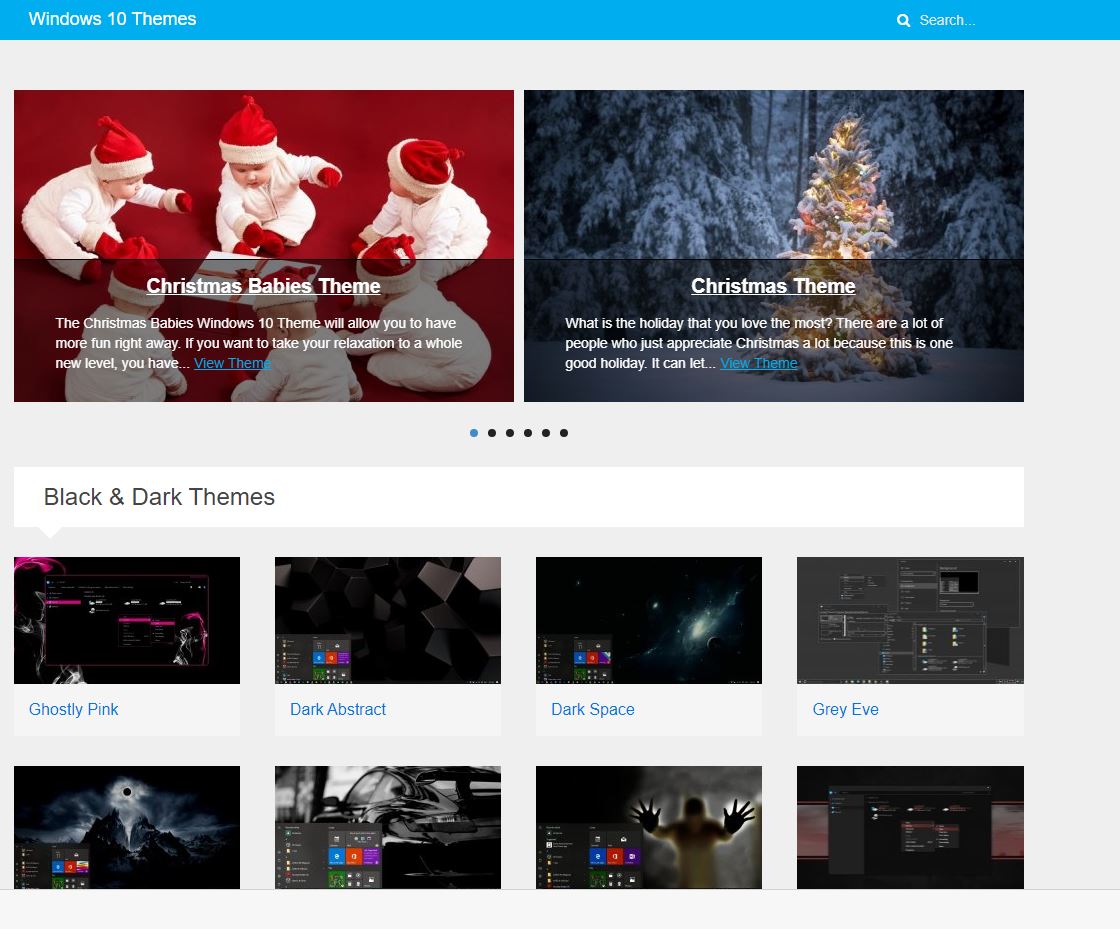Click the Dark Abstract title link
1120x929 pixels.
[338, 709]
